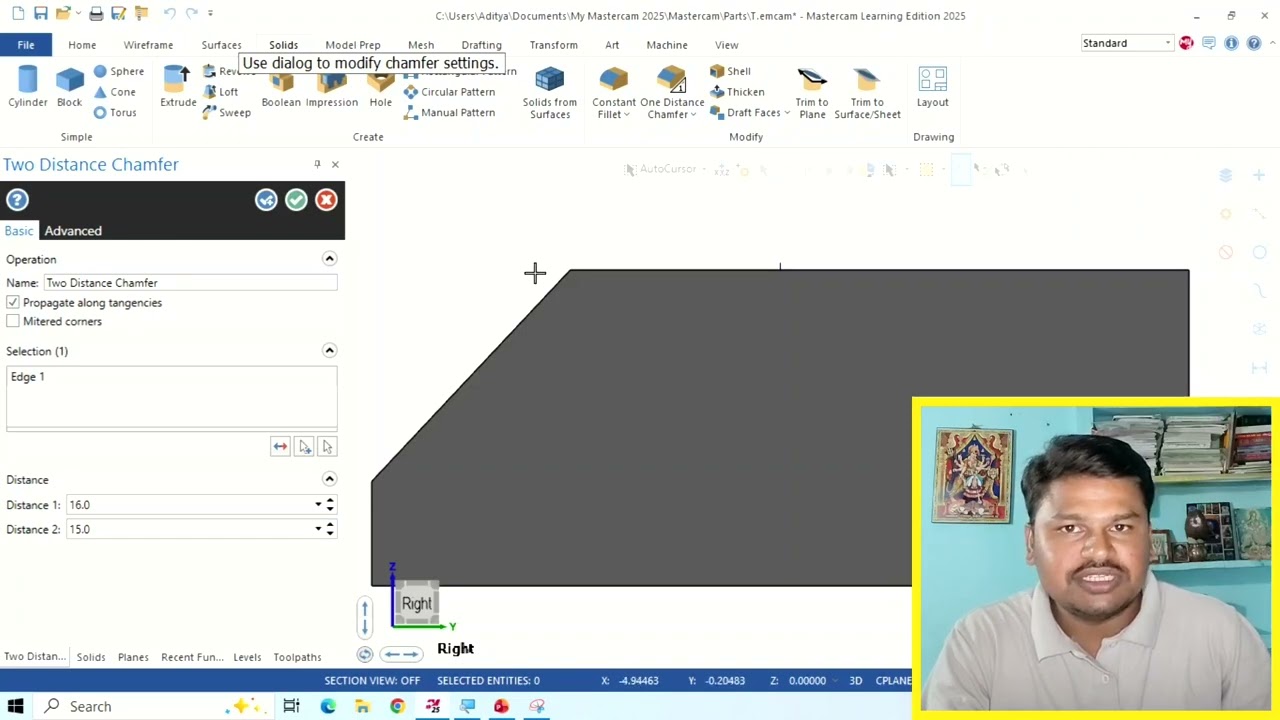Image resolution: width=1280 pixels, height=720 pixels.
Task: Expand the One Distance Chamfer dropdown
Action: (692, 115)
